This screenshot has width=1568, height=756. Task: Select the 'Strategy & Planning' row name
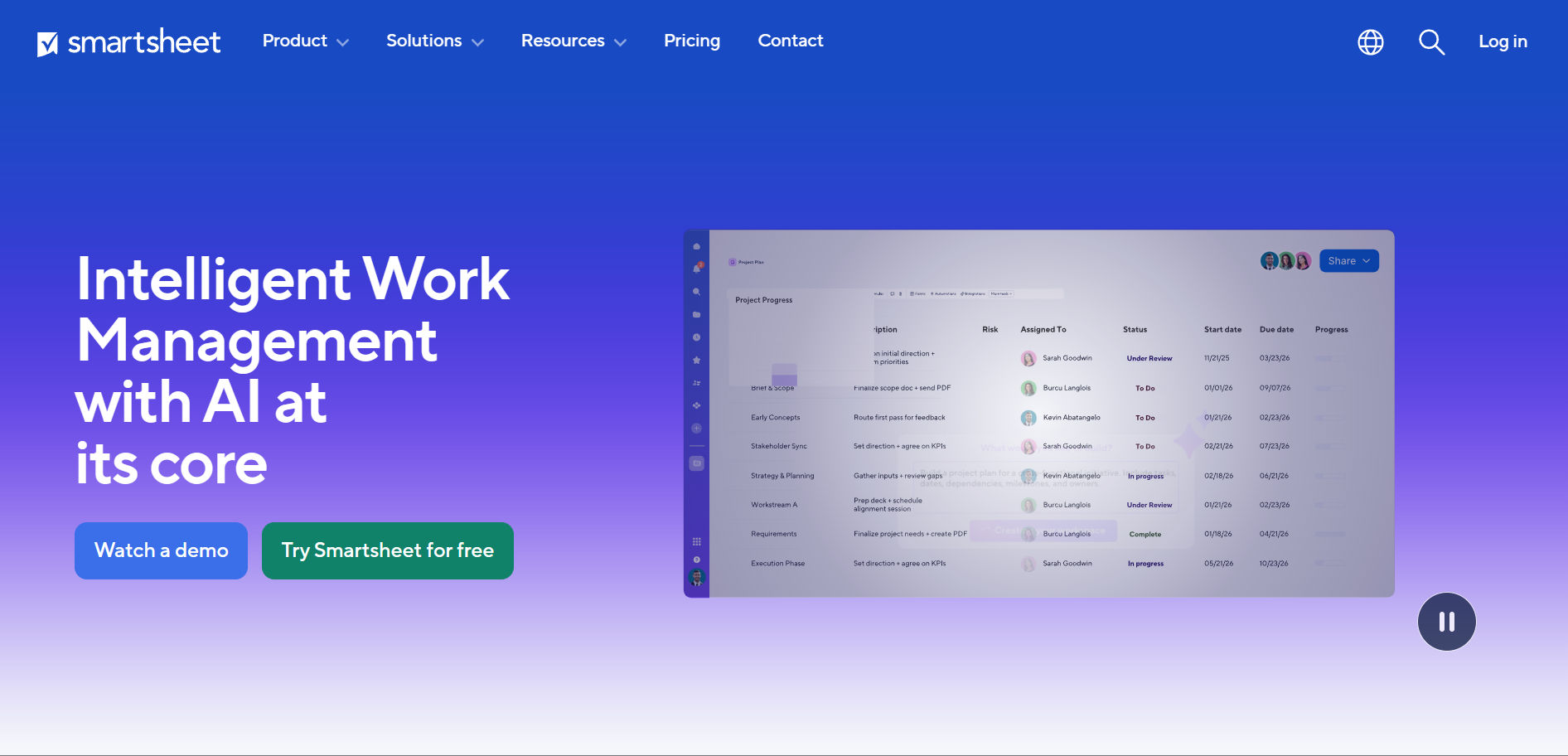coord(782,476)
